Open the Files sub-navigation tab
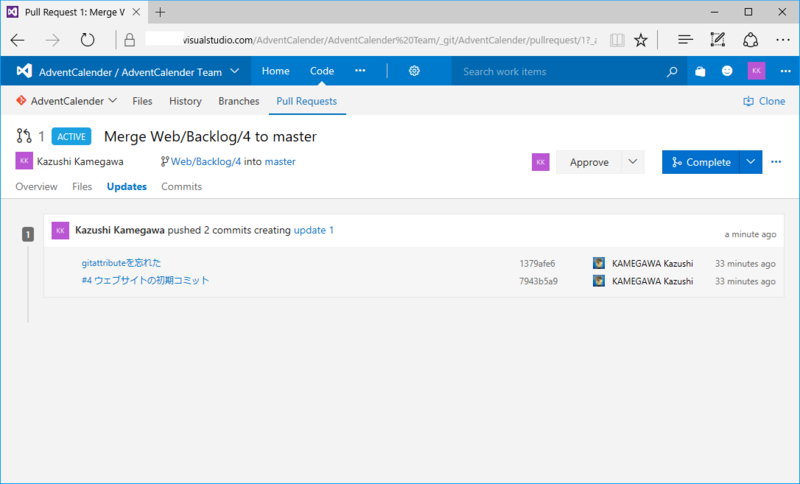The width and height of the screenshot is (800, 484). [x=142, y=101]
